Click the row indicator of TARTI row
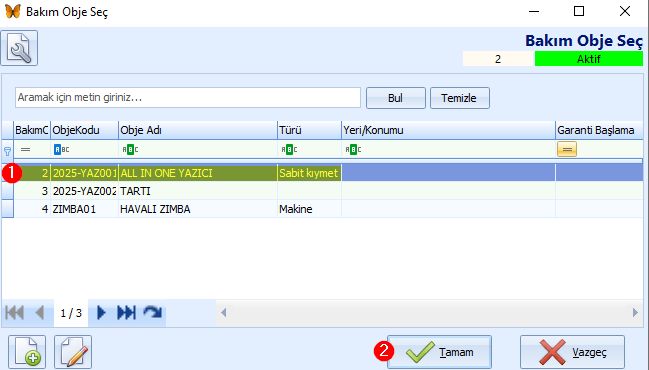 (x=7, y=191)
